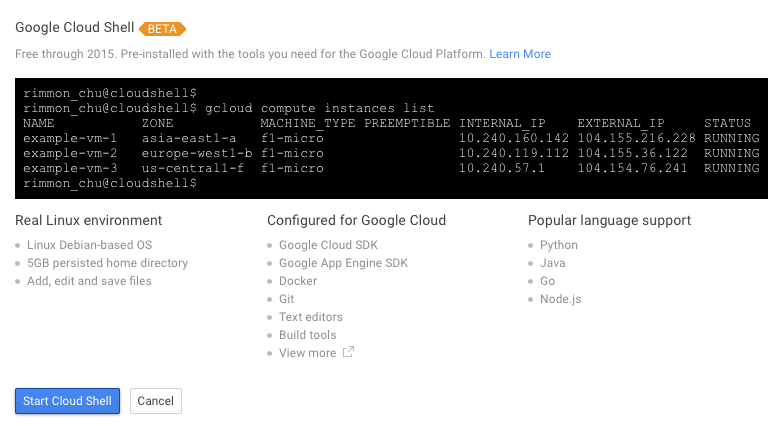The height and width of the screenshot is (426, 777).
Task: Click 5GB persisted home directory item
Action: (x=108, y=263)
